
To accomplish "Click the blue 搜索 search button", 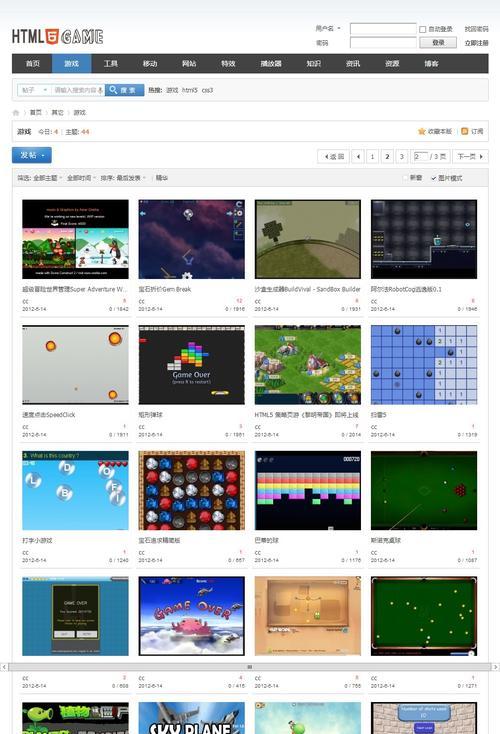I will pyautogui.click(x=125, y=90).
